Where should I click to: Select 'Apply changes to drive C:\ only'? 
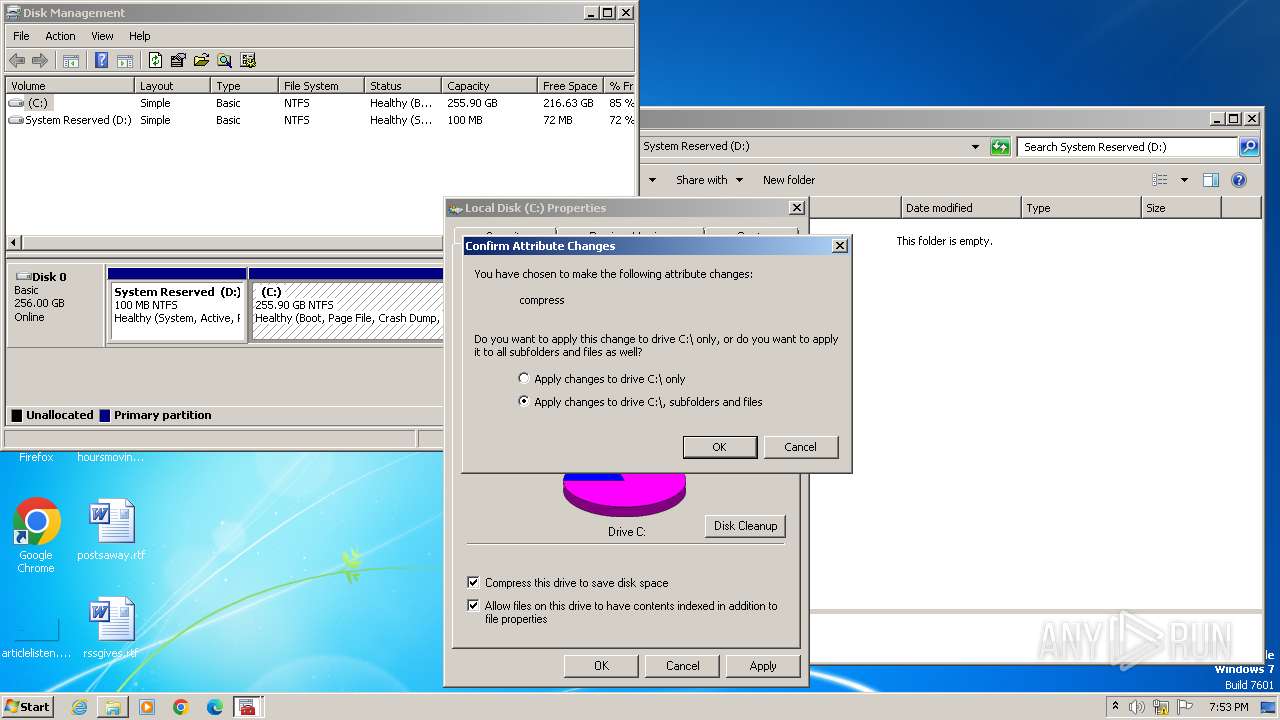tap(602, 379)
